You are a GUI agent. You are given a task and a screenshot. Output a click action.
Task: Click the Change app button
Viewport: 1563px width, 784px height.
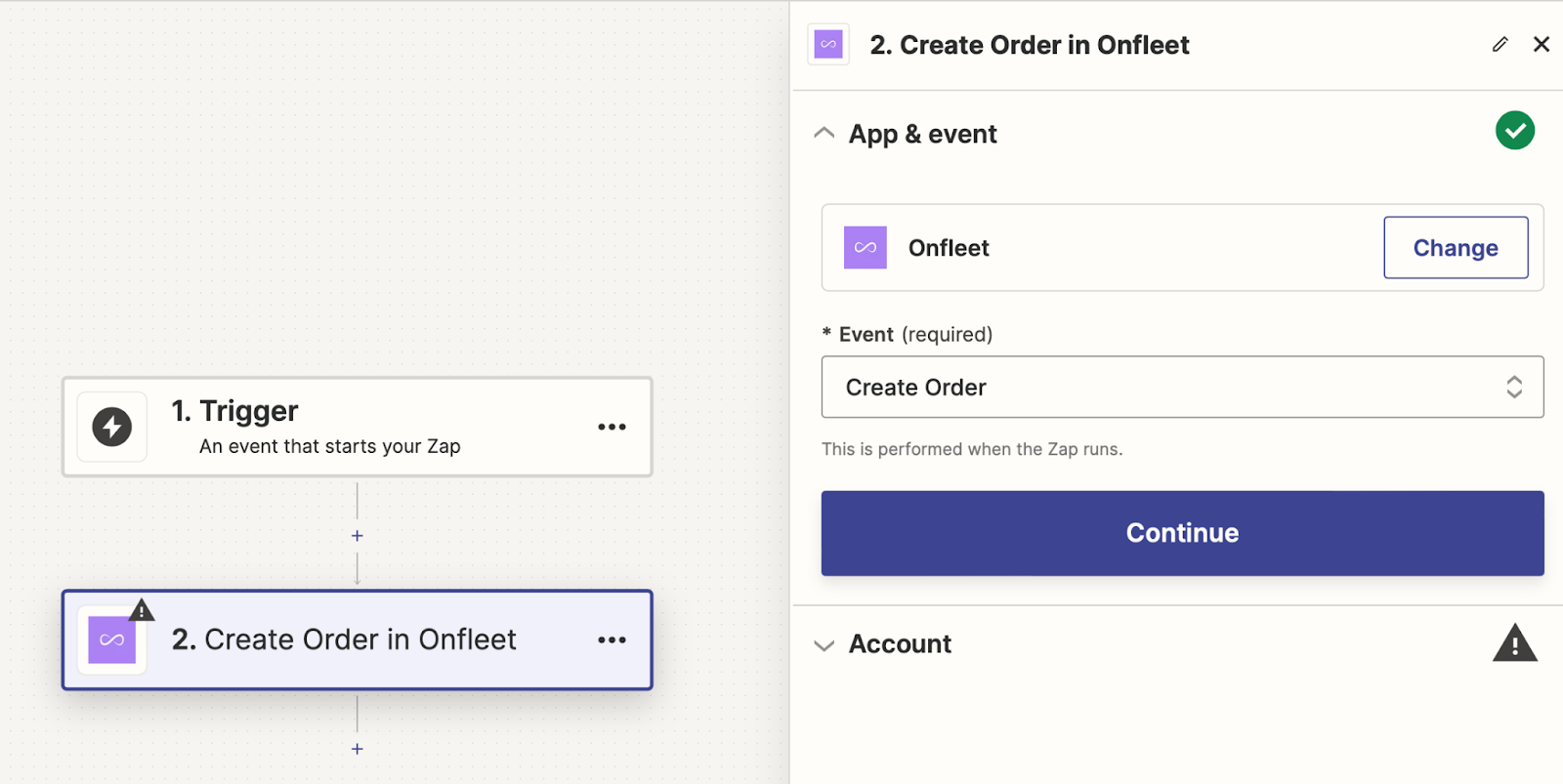(1456, 248)
